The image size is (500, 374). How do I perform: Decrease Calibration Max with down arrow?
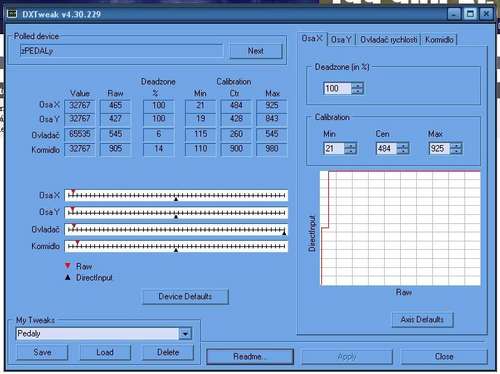456,151
